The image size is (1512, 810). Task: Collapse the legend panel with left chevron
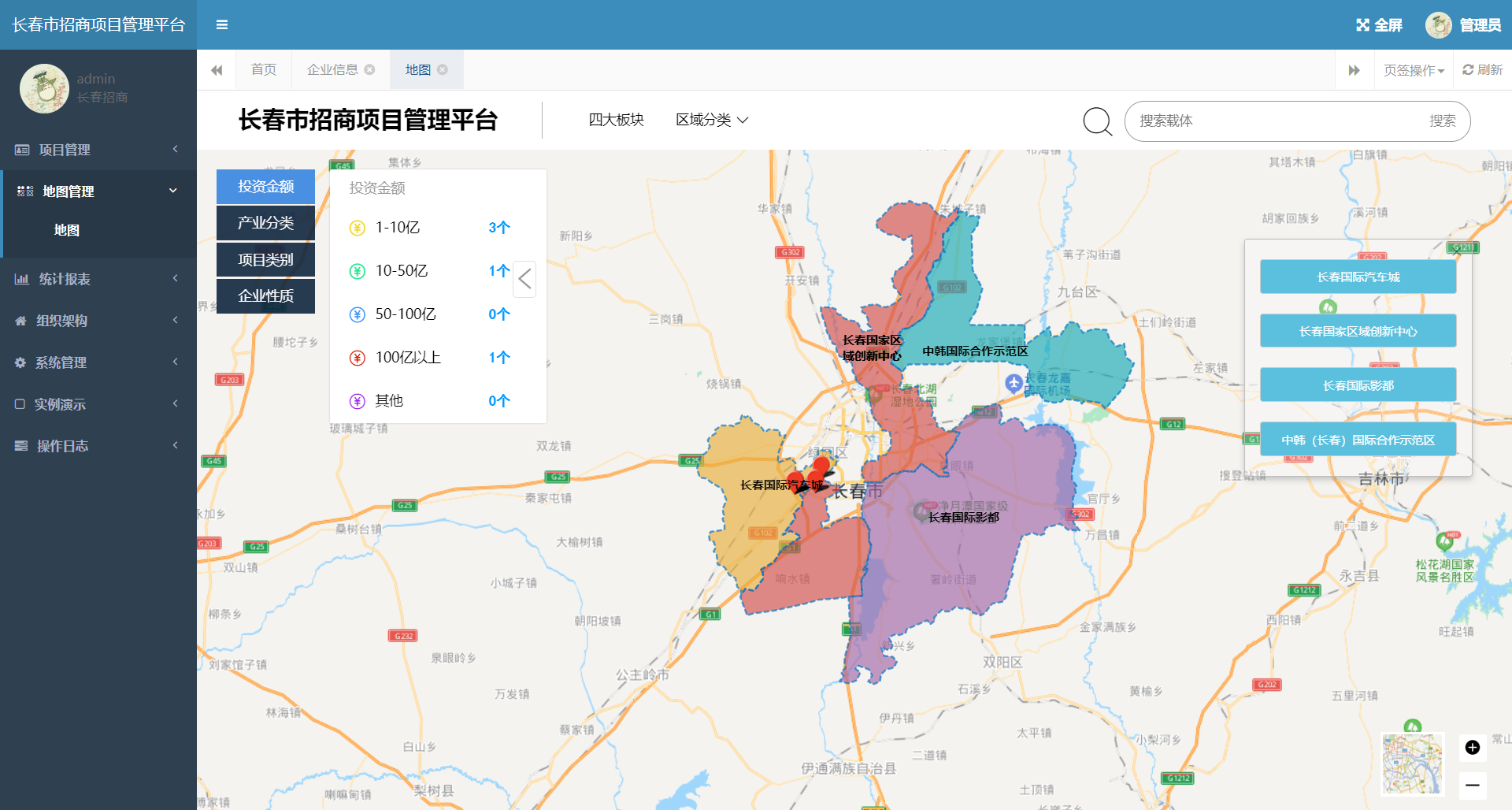point(524,279)
